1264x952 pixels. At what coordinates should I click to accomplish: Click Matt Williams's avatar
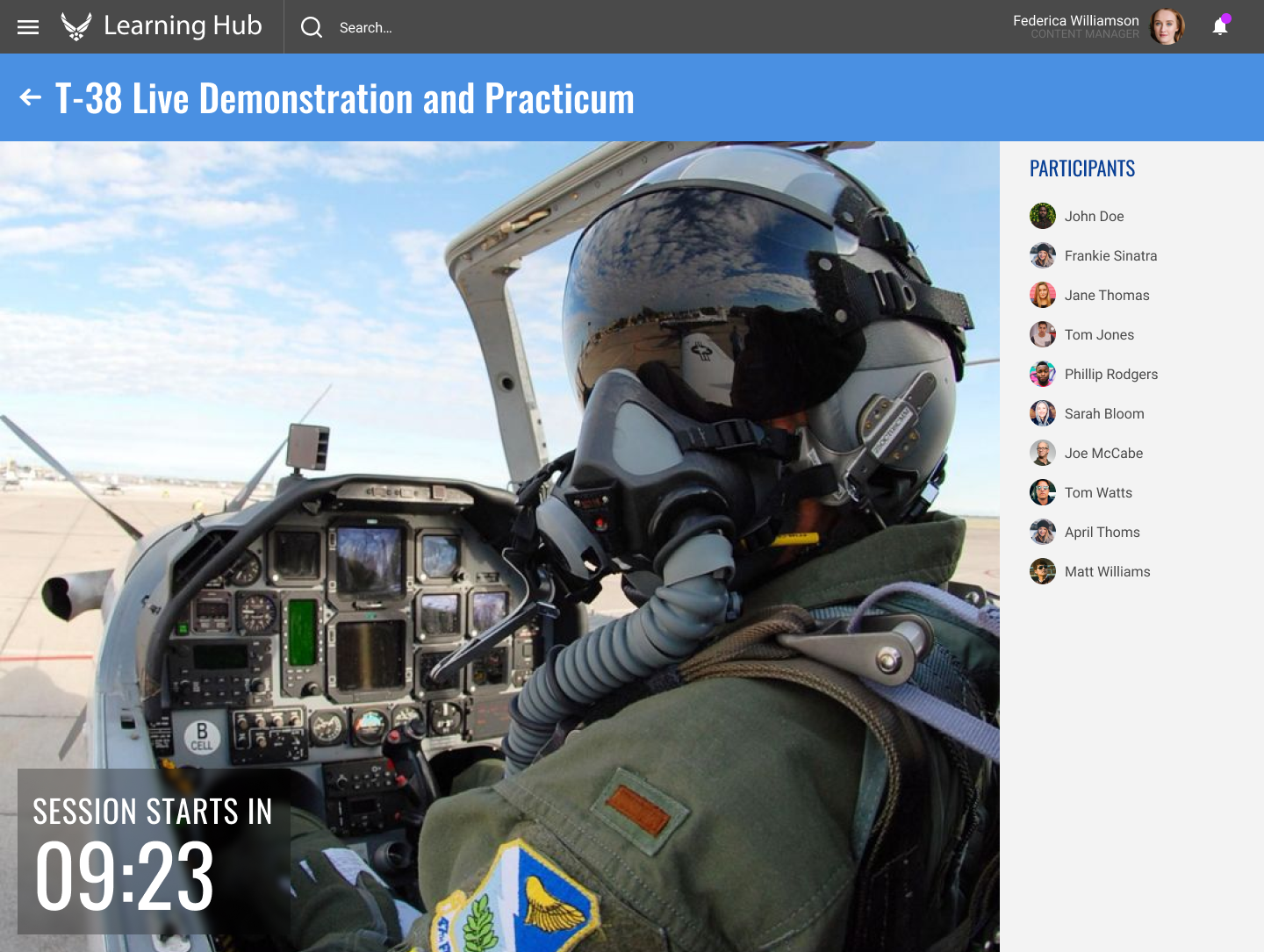click(x=1043, y=571)
